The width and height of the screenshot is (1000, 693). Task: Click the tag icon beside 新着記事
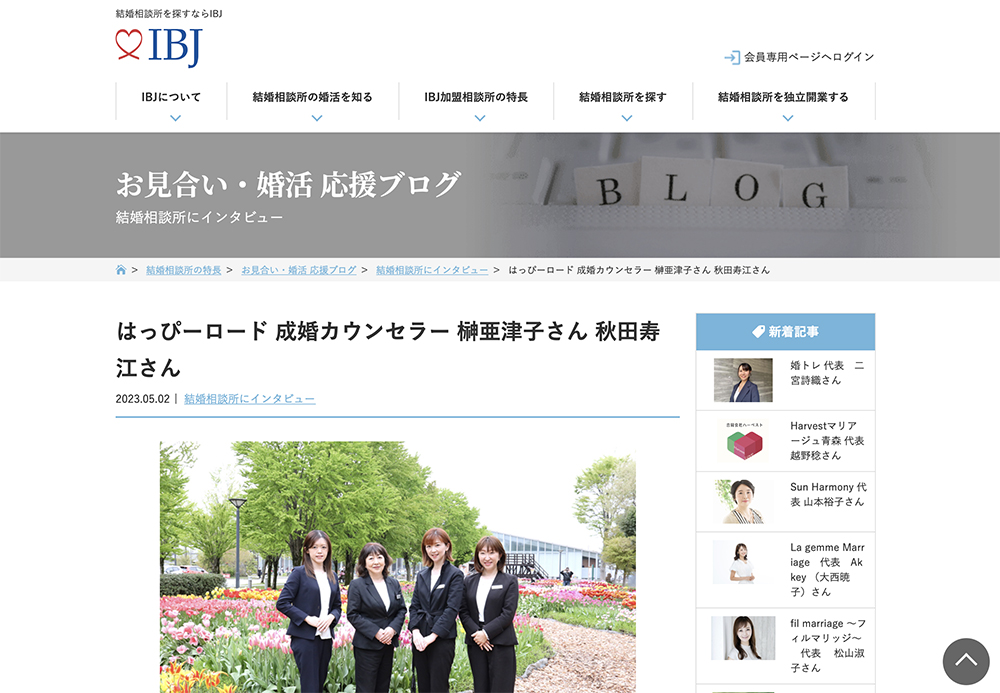(758, 332)
